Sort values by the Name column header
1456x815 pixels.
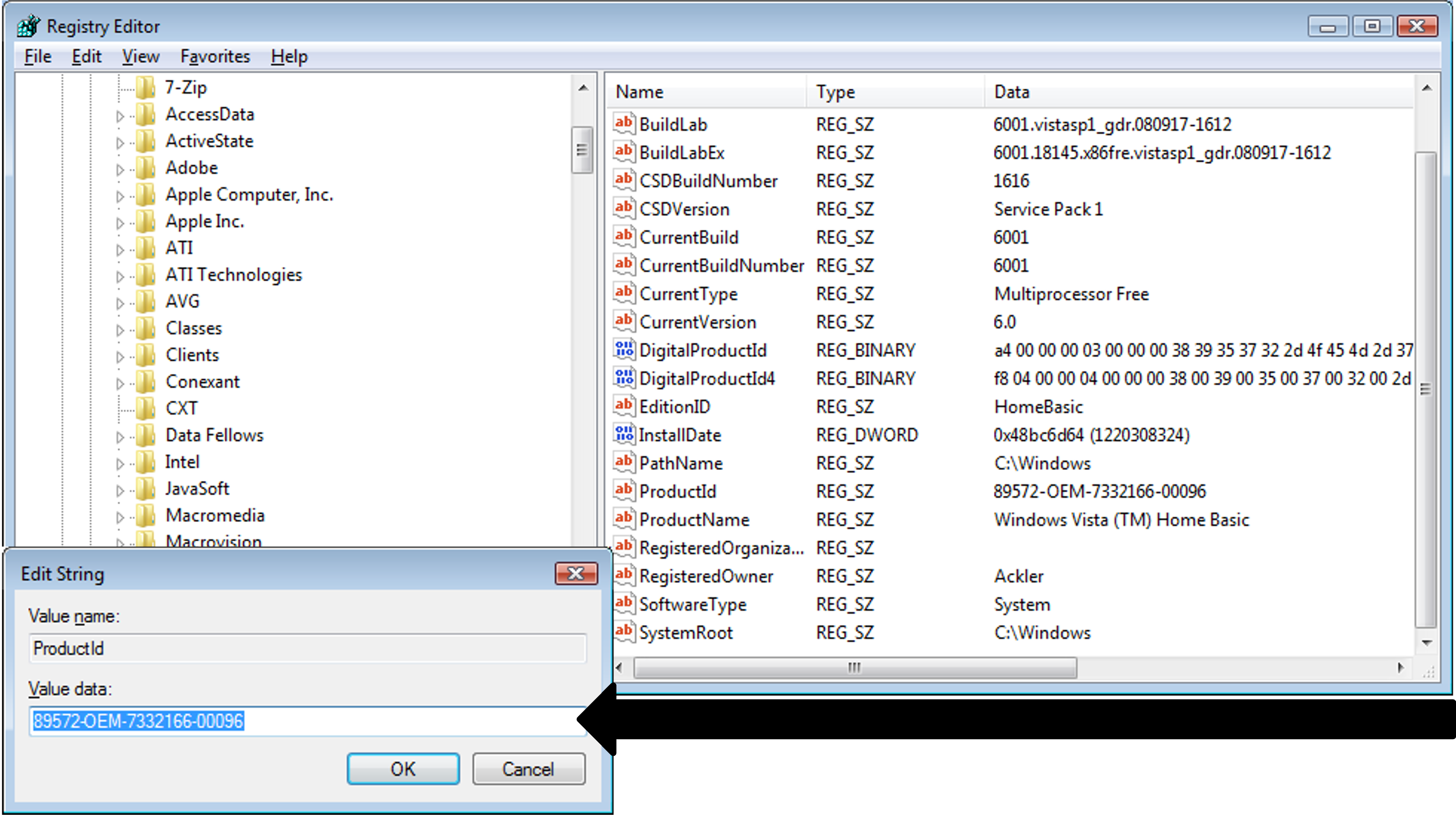[706, 92]
